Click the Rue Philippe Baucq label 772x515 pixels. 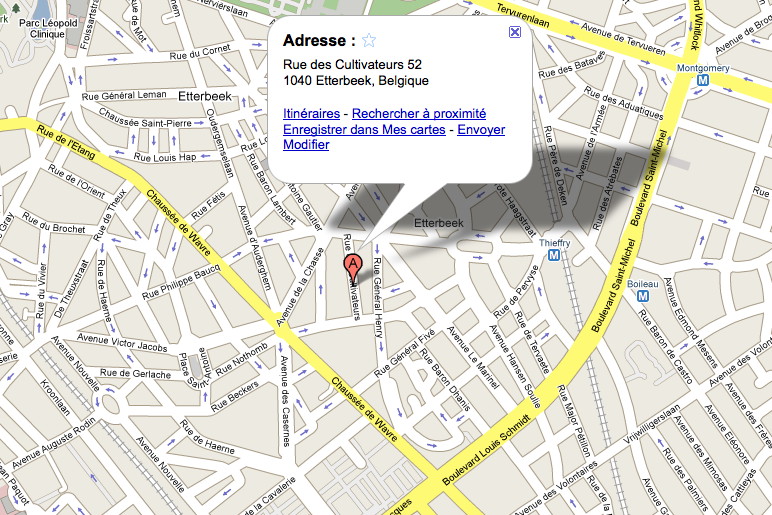(181, 282)
